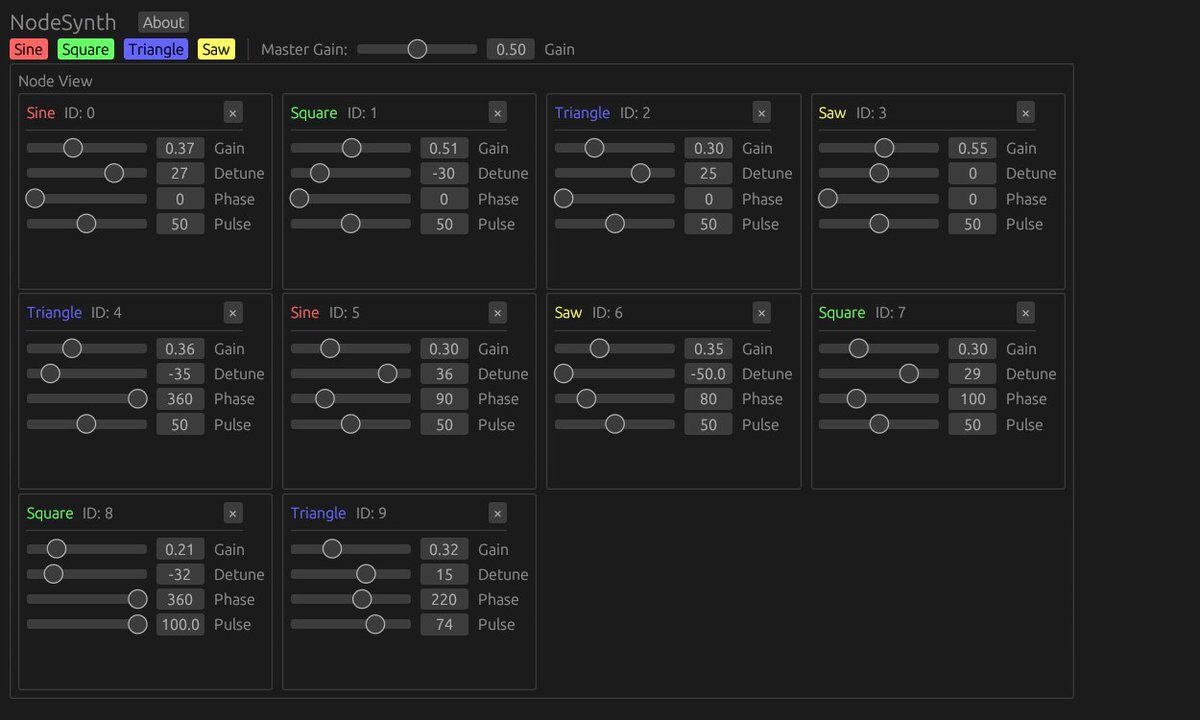1200x720 pixels.
Task: Adjust Gain slider of Saw ID: 3
Action: tap(879, 148)
